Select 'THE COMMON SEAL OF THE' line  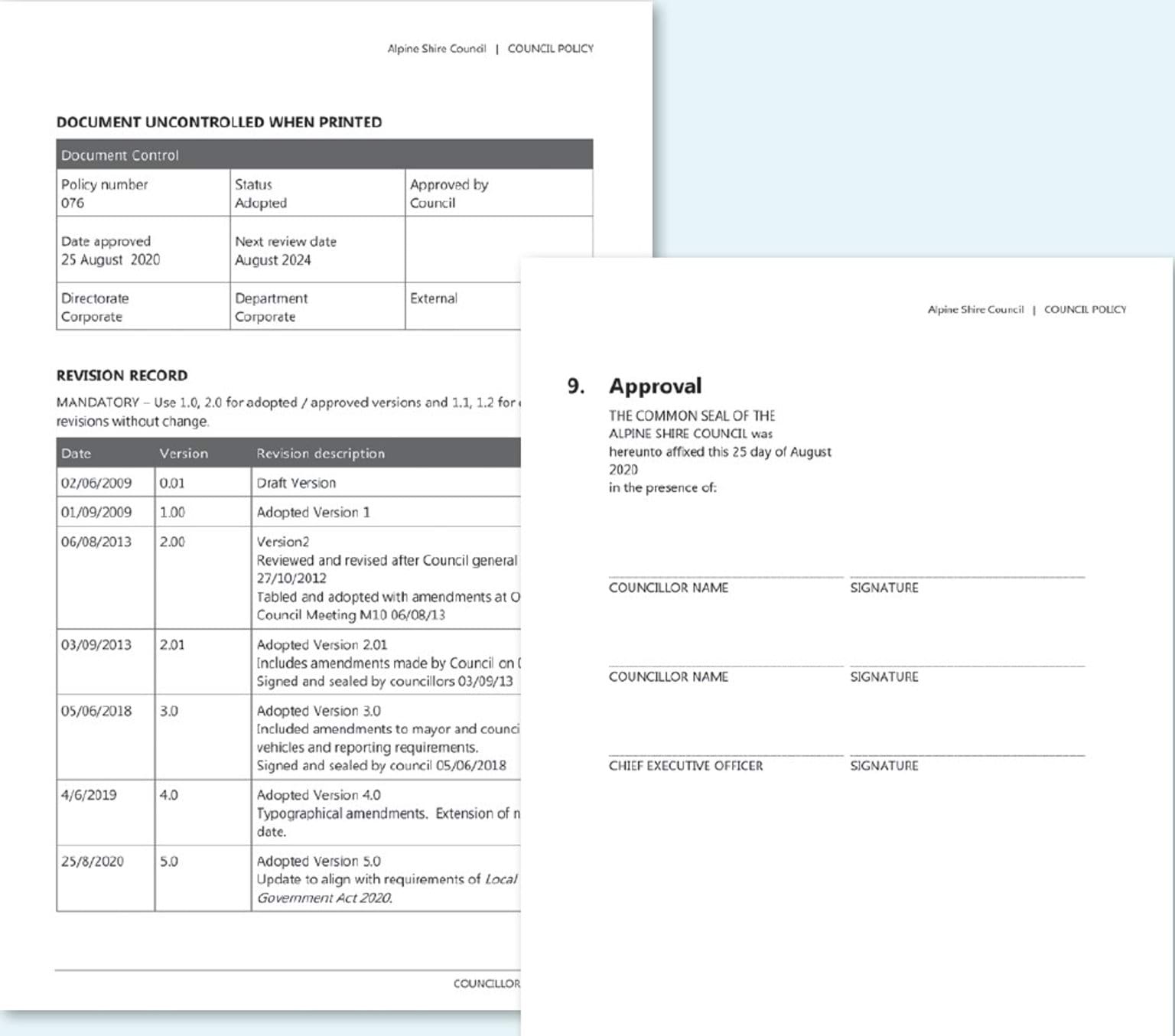click(x=692, y=415)
